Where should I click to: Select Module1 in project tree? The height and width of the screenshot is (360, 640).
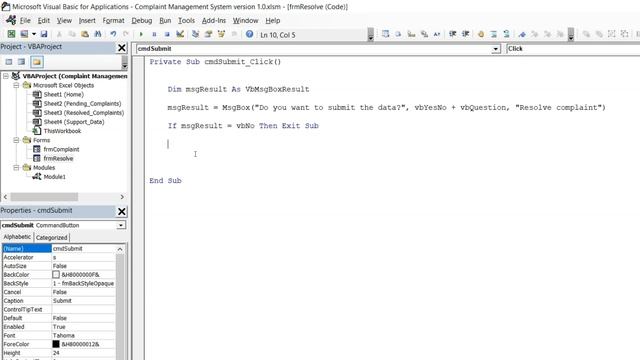54,177
